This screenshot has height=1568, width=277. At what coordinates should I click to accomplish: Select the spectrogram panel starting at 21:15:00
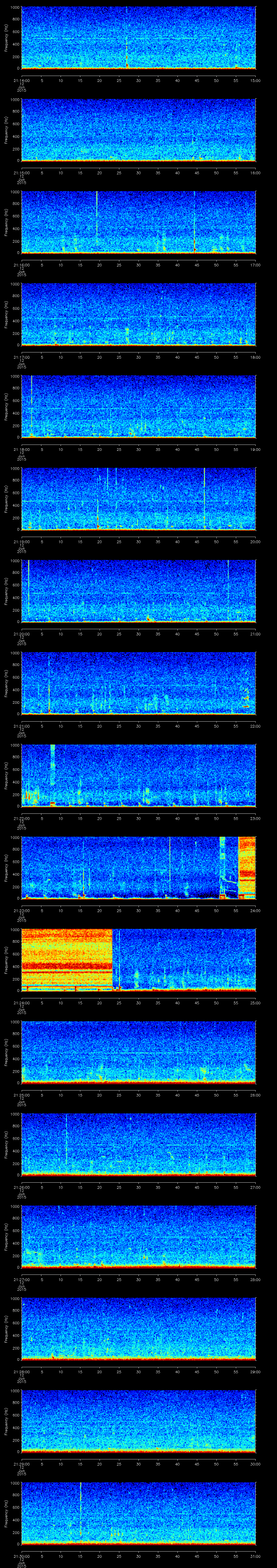(x=138, y=130)
